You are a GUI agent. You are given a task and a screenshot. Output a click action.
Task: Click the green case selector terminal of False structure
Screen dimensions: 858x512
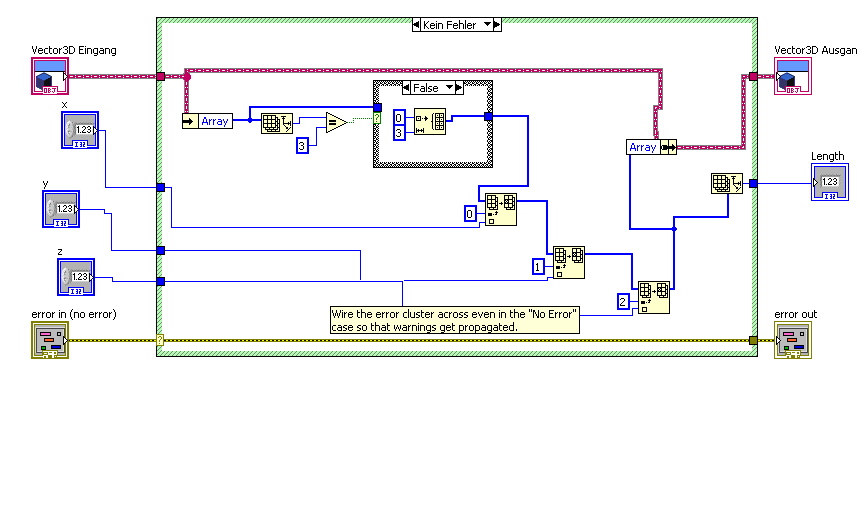click(377, 118)
